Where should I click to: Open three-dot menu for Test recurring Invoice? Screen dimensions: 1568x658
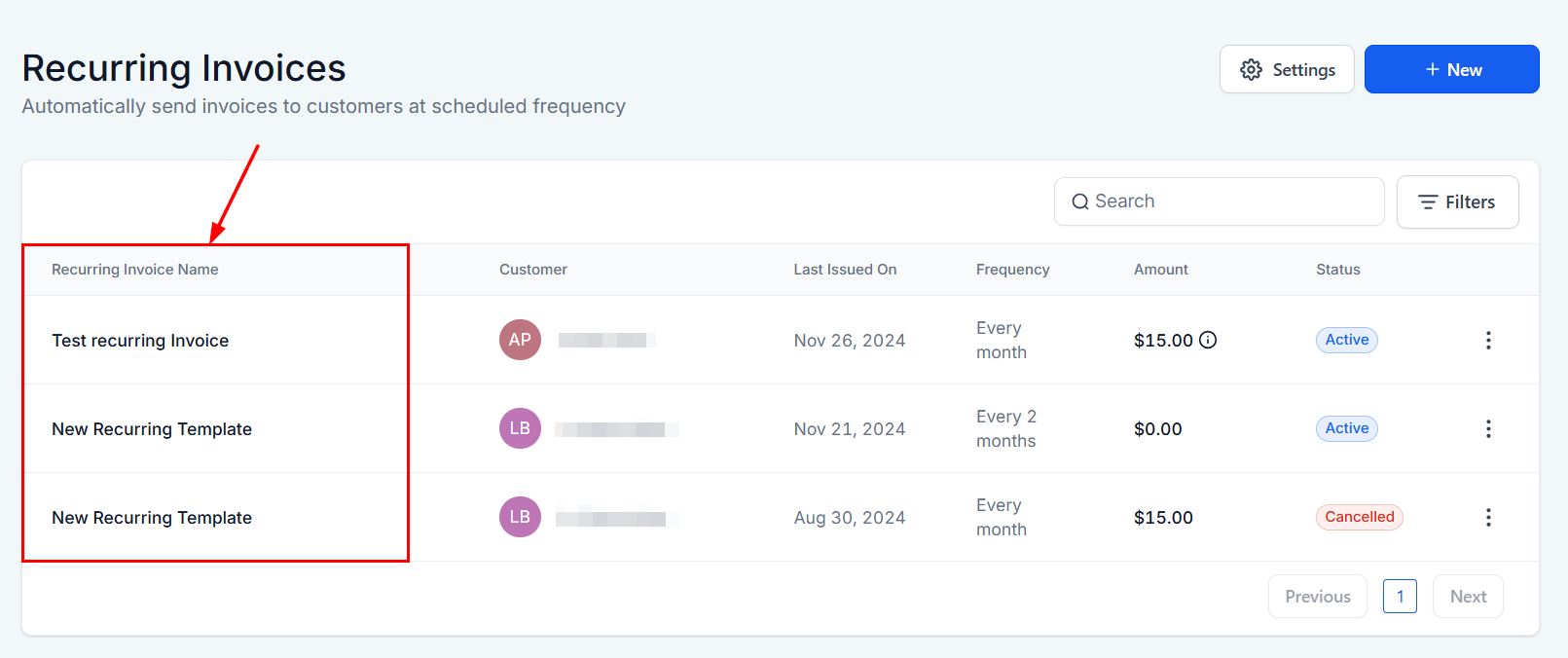coord(1487,340)
